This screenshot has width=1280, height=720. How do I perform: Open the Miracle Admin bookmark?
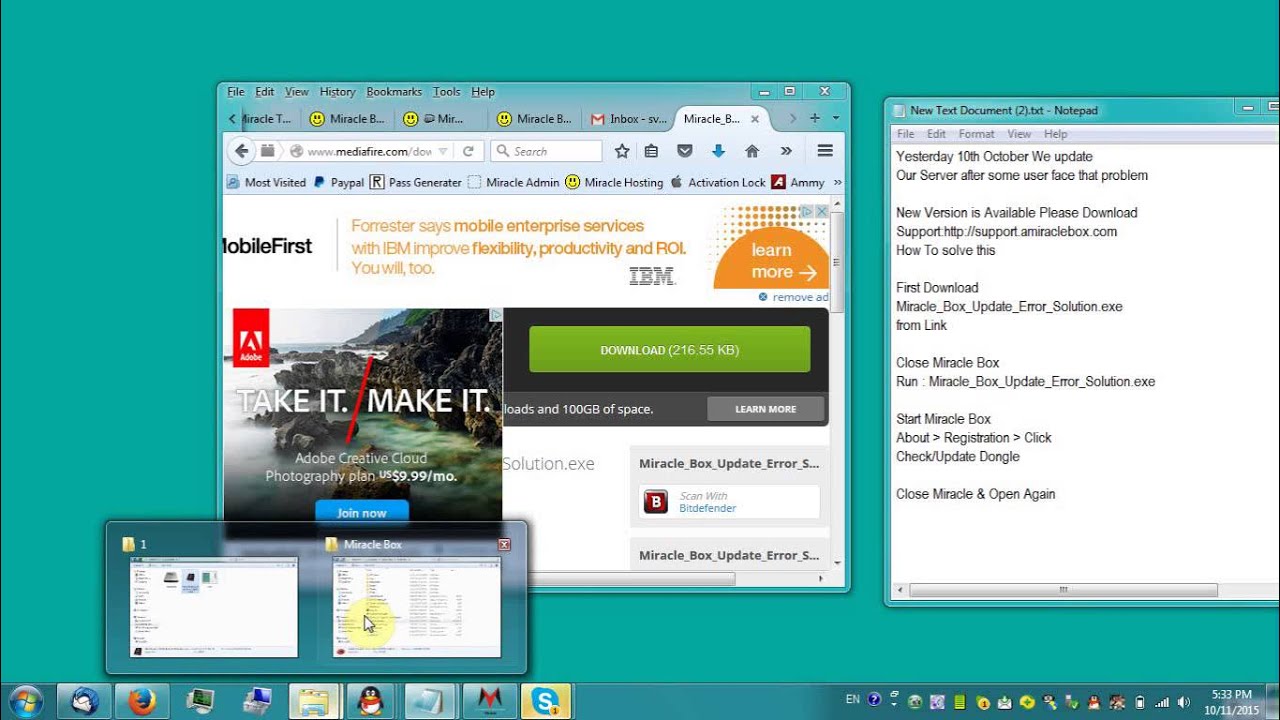click(x=514, y=182)
